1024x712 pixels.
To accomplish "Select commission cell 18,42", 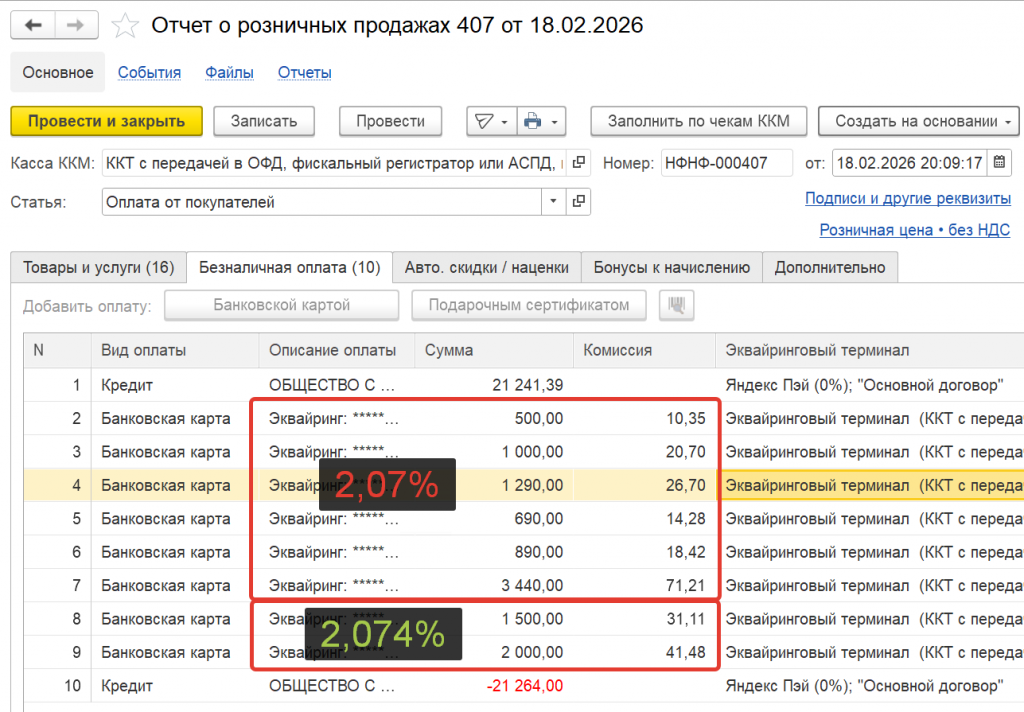I will (x=645, y=553).
